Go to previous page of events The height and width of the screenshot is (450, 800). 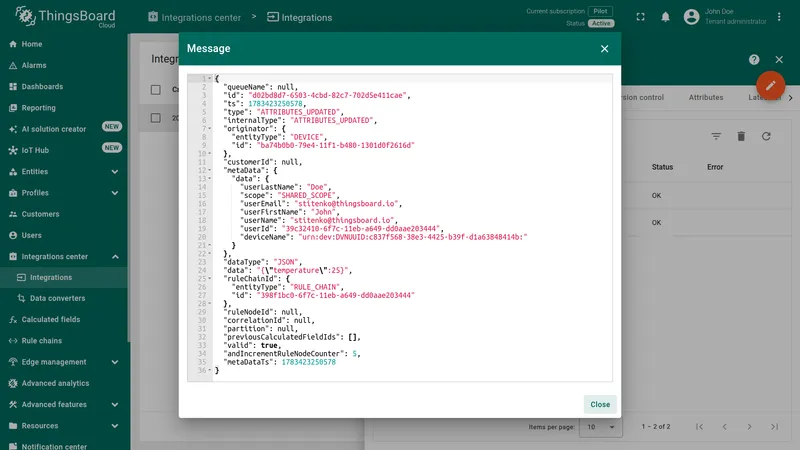[x=724, y=427]
